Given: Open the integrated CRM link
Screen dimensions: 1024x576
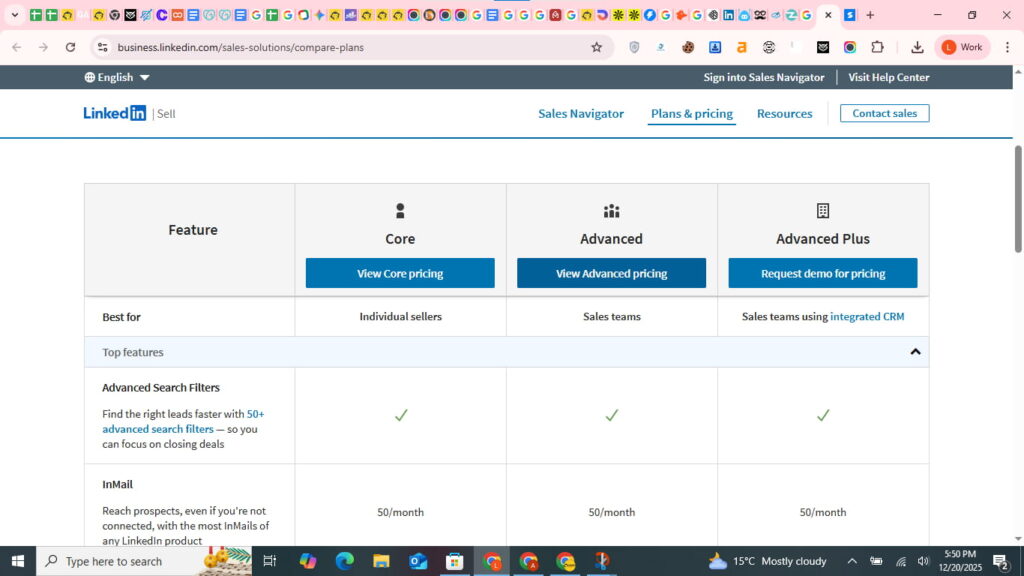Looking at the screenshot, I should 866,316.
